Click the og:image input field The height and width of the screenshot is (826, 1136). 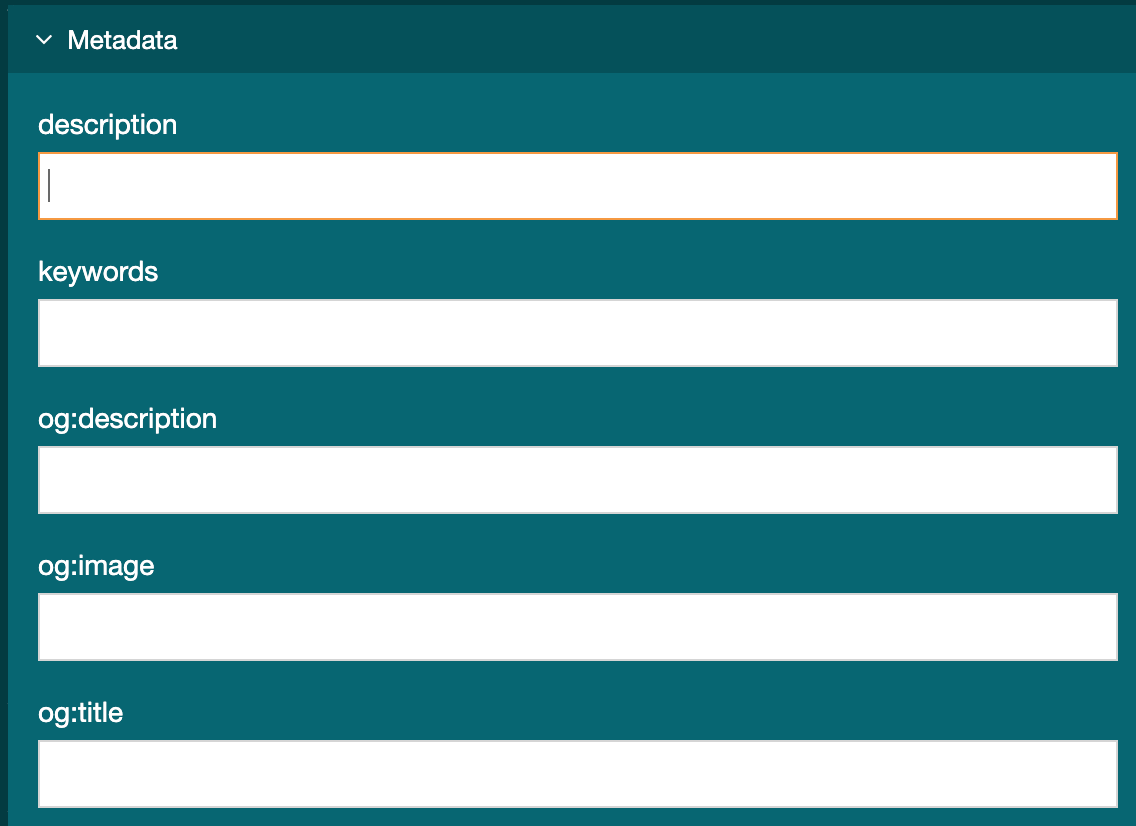click(577, 627)
